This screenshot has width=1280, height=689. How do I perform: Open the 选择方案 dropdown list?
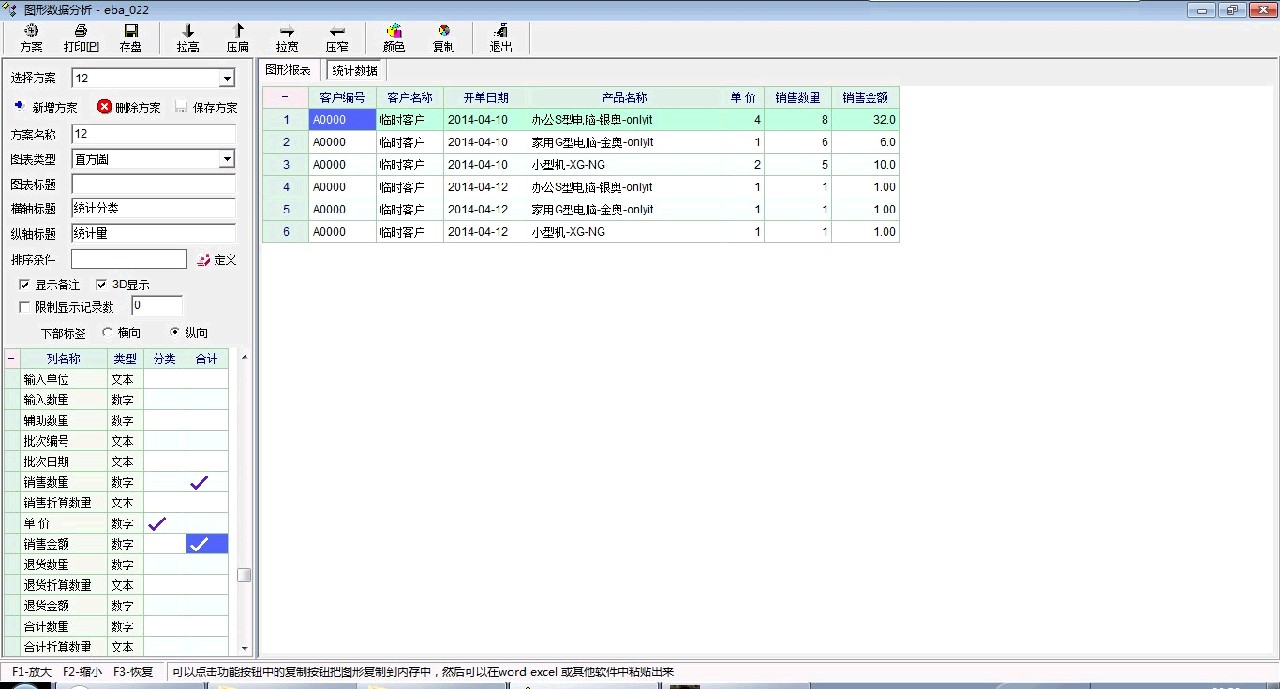tap(227, 78)
